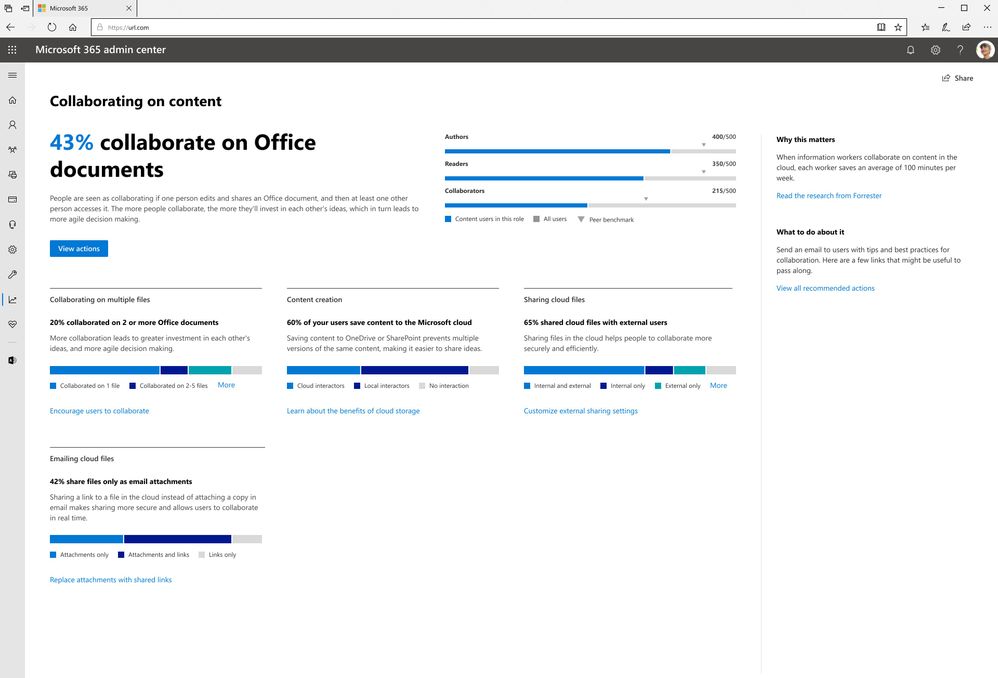Click '400/500' Authors count
Screen dimensions: 998x678
point(724,137)
